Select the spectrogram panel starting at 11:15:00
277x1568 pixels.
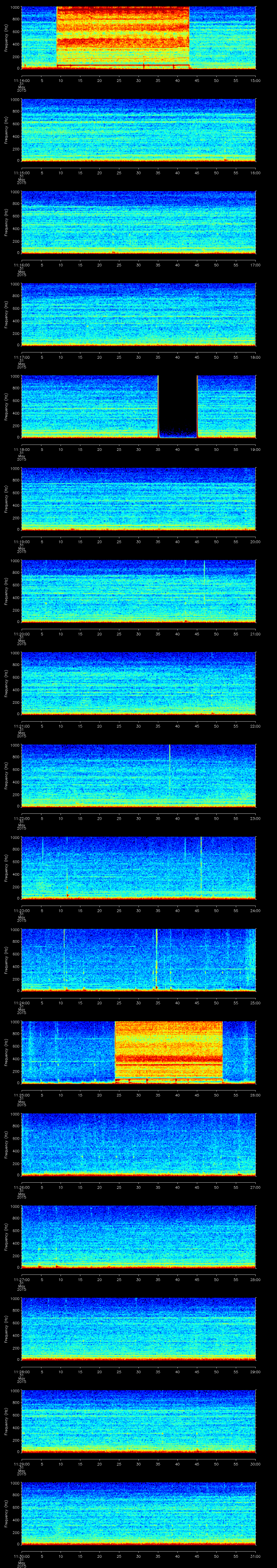click(x=139, y=130)
